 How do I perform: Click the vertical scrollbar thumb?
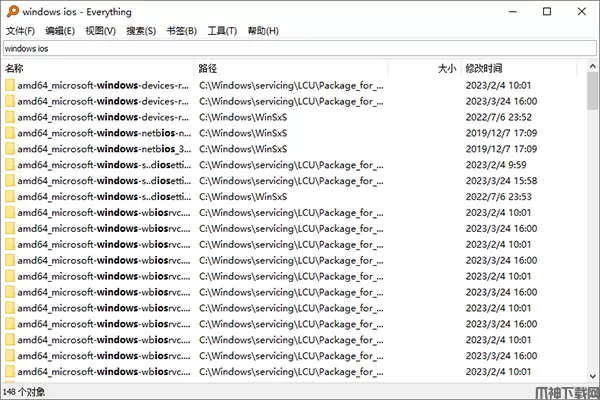(592, 91)
